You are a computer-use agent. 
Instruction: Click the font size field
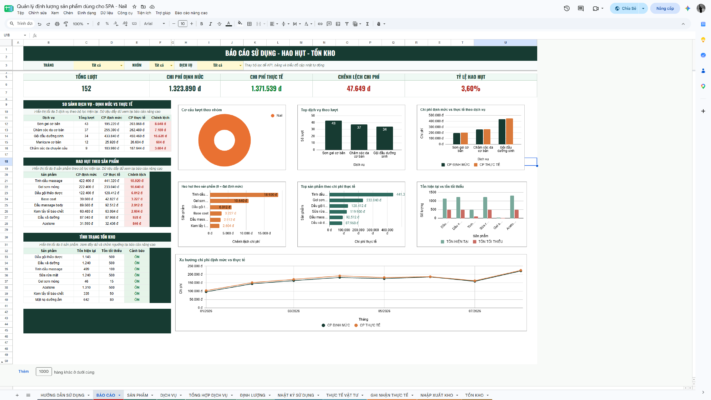[x=183, y=24]
